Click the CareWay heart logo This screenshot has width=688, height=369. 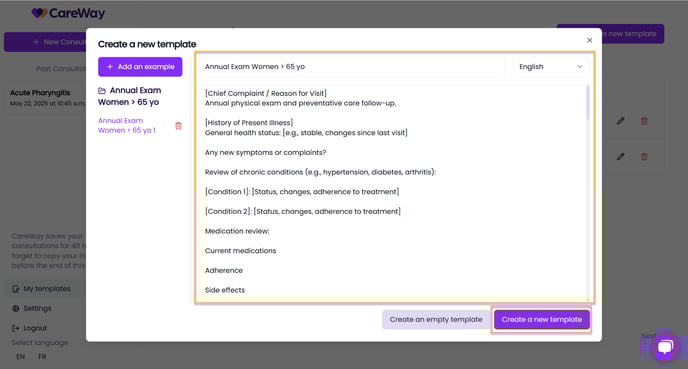[x=39, y=13]
